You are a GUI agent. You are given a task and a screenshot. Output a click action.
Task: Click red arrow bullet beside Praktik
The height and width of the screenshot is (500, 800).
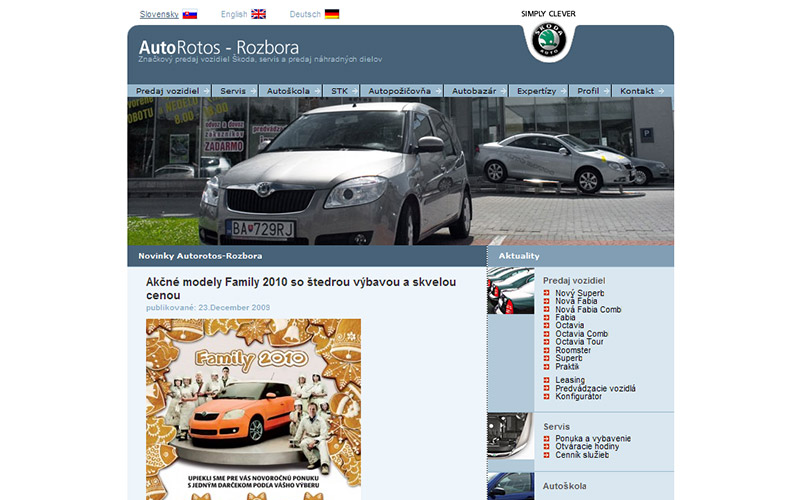pyautogui.click(x=546, y=366)
